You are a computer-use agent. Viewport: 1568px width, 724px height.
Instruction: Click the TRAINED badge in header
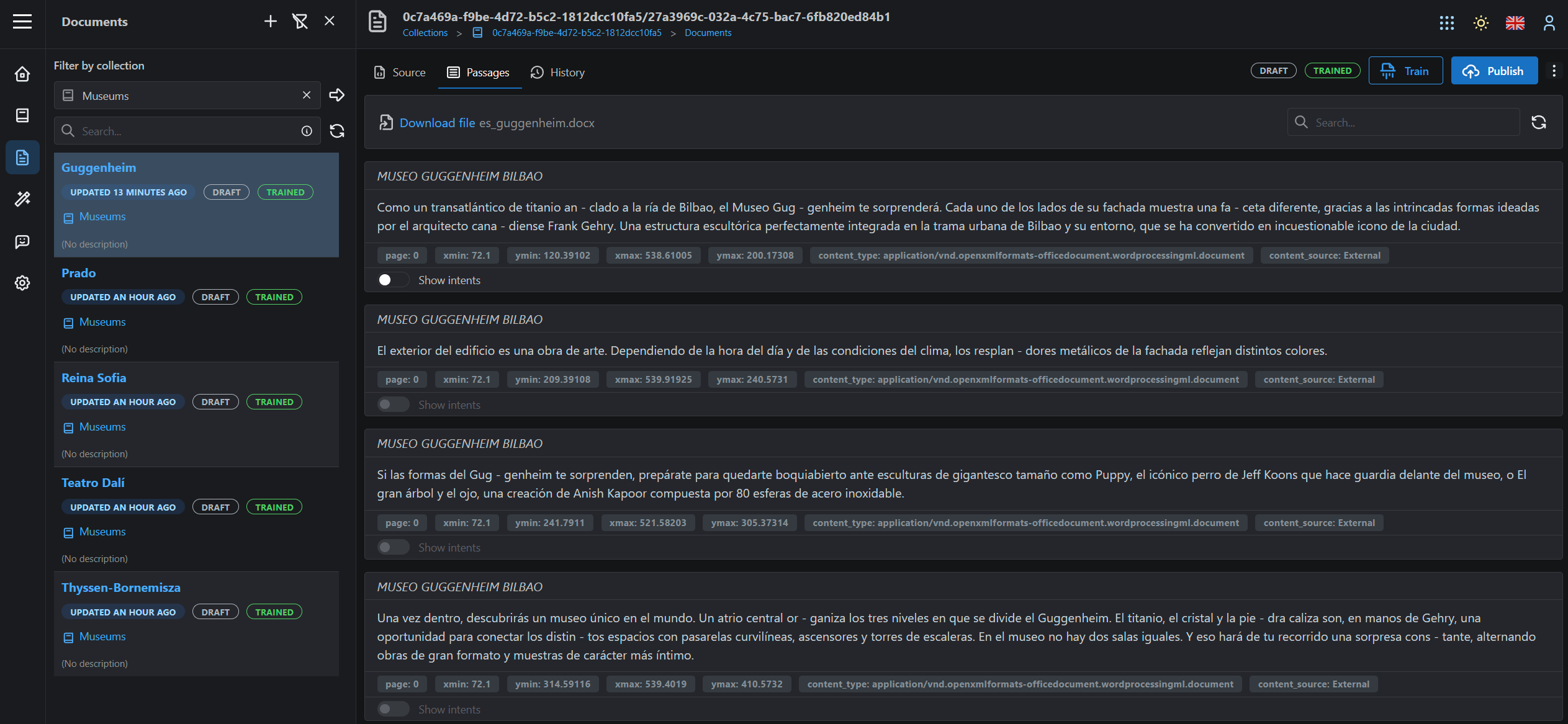[x=1332, y=71]
